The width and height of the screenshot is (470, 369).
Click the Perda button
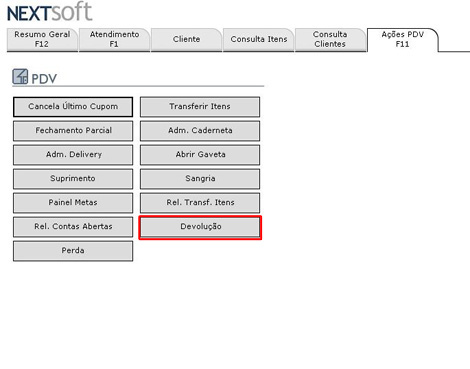click(x=73, y=251)
